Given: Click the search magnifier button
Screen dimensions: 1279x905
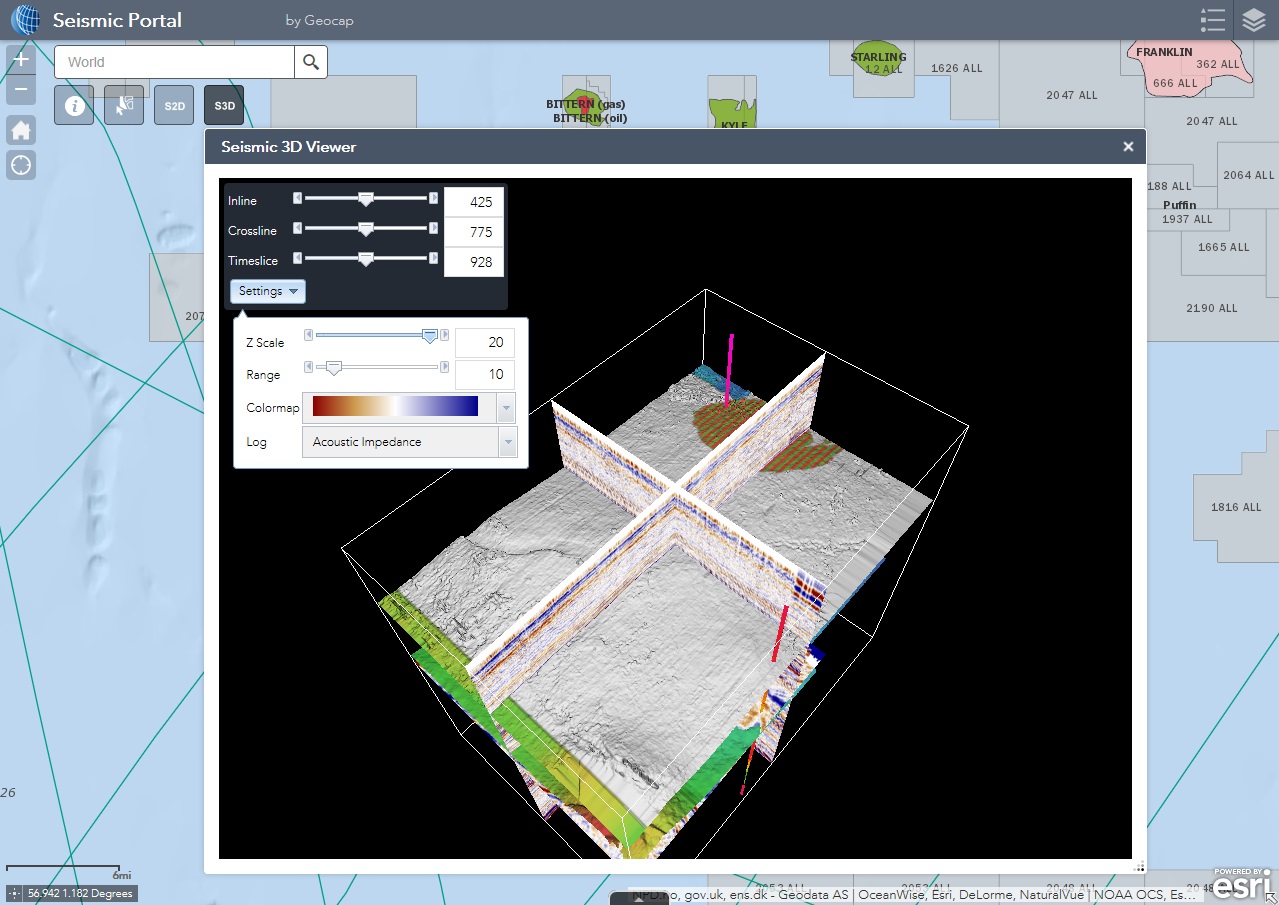Looking at the screenshot, I should (x=311, y=62).
